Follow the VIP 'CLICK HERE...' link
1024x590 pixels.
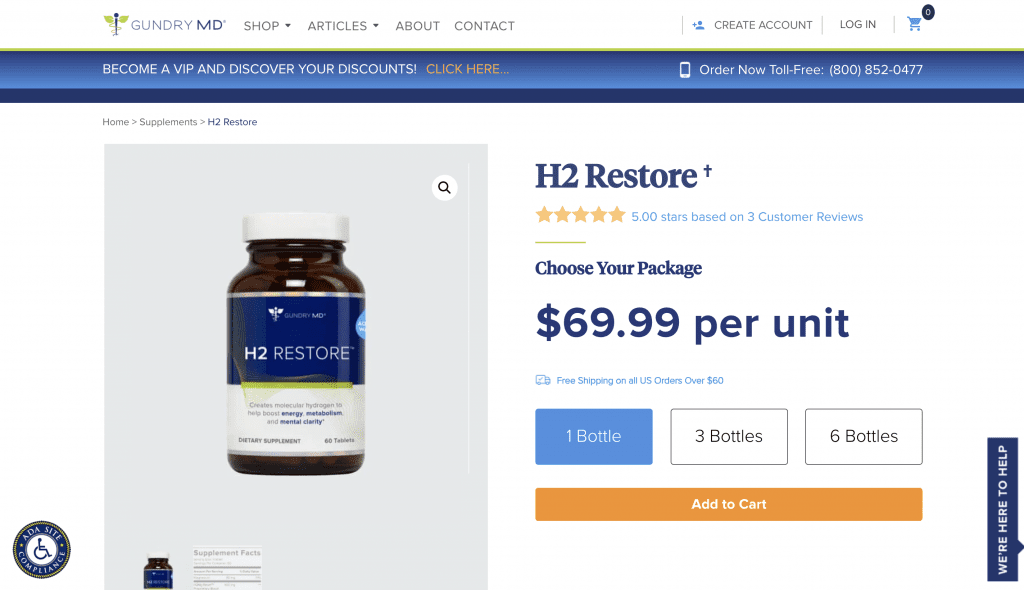tap(468, 69)
